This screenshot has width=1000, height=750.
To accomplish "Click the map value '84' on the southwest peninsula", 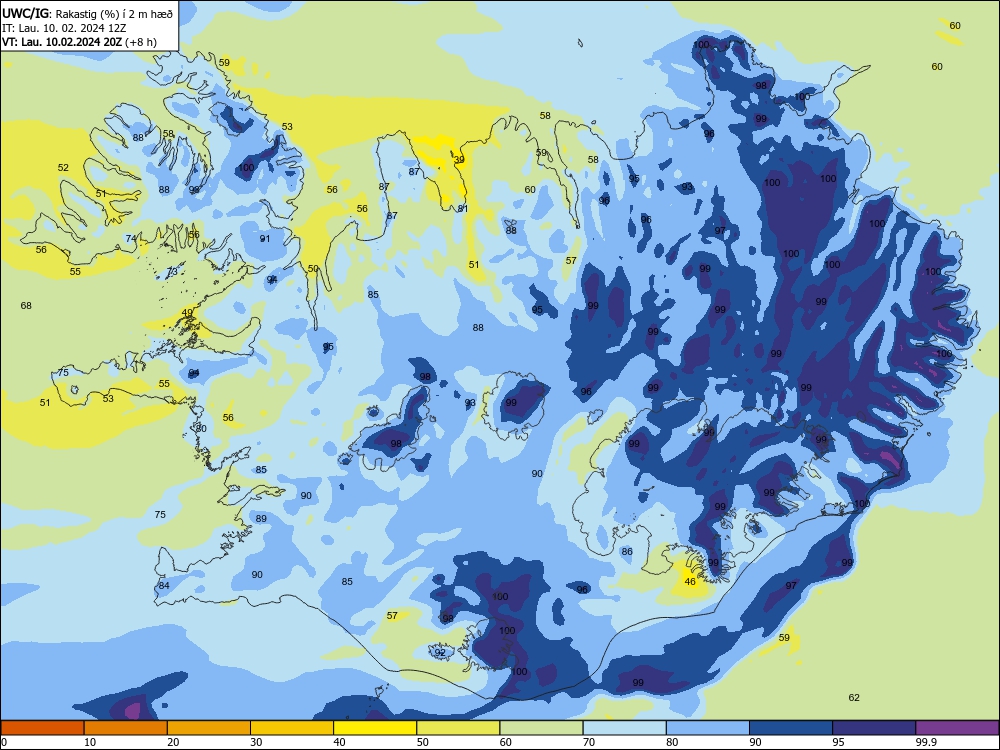I will pyautogui.click(x=164, y=585).
